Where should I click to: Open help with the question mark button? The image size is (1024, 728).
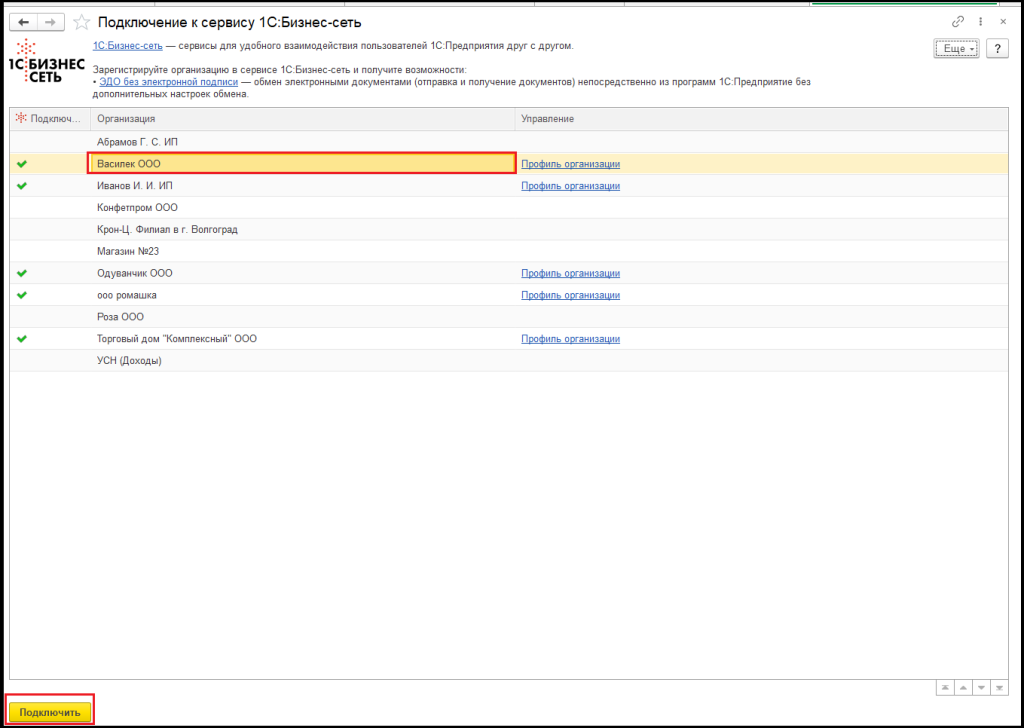(x=996, y=48)
